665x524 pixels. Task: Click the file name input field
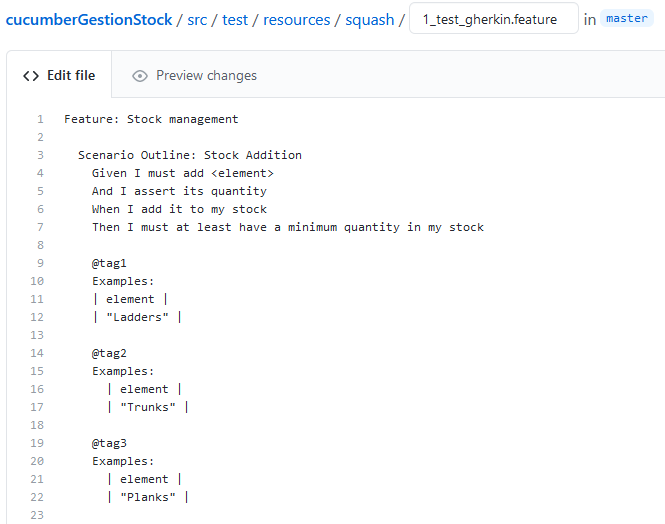pyautogui.click(x=493, y=19)
